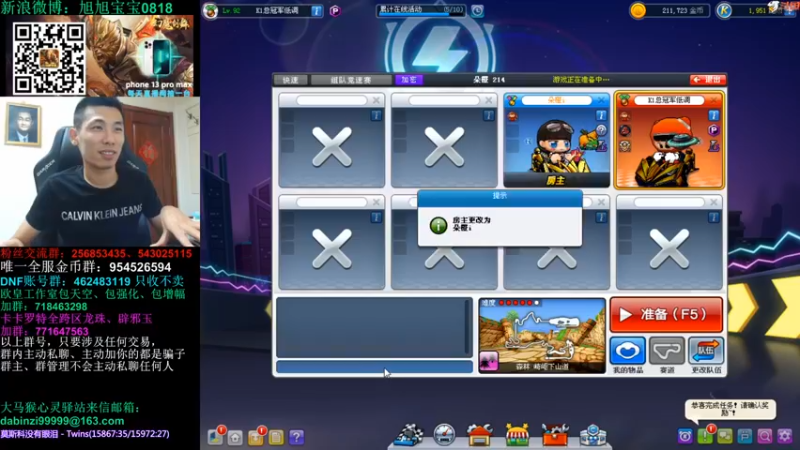This screenshot has height=450, width=800.
Task: Click the room host 朵樱 player card
Action: (556, 140)
